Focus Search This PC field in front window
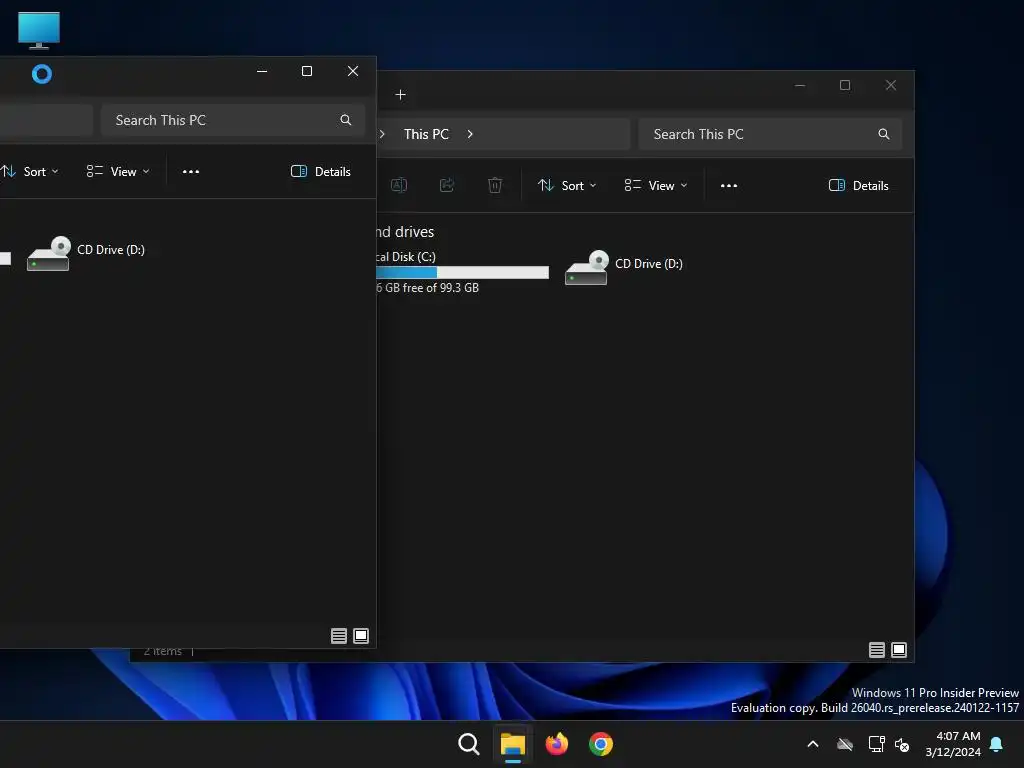 232,120
